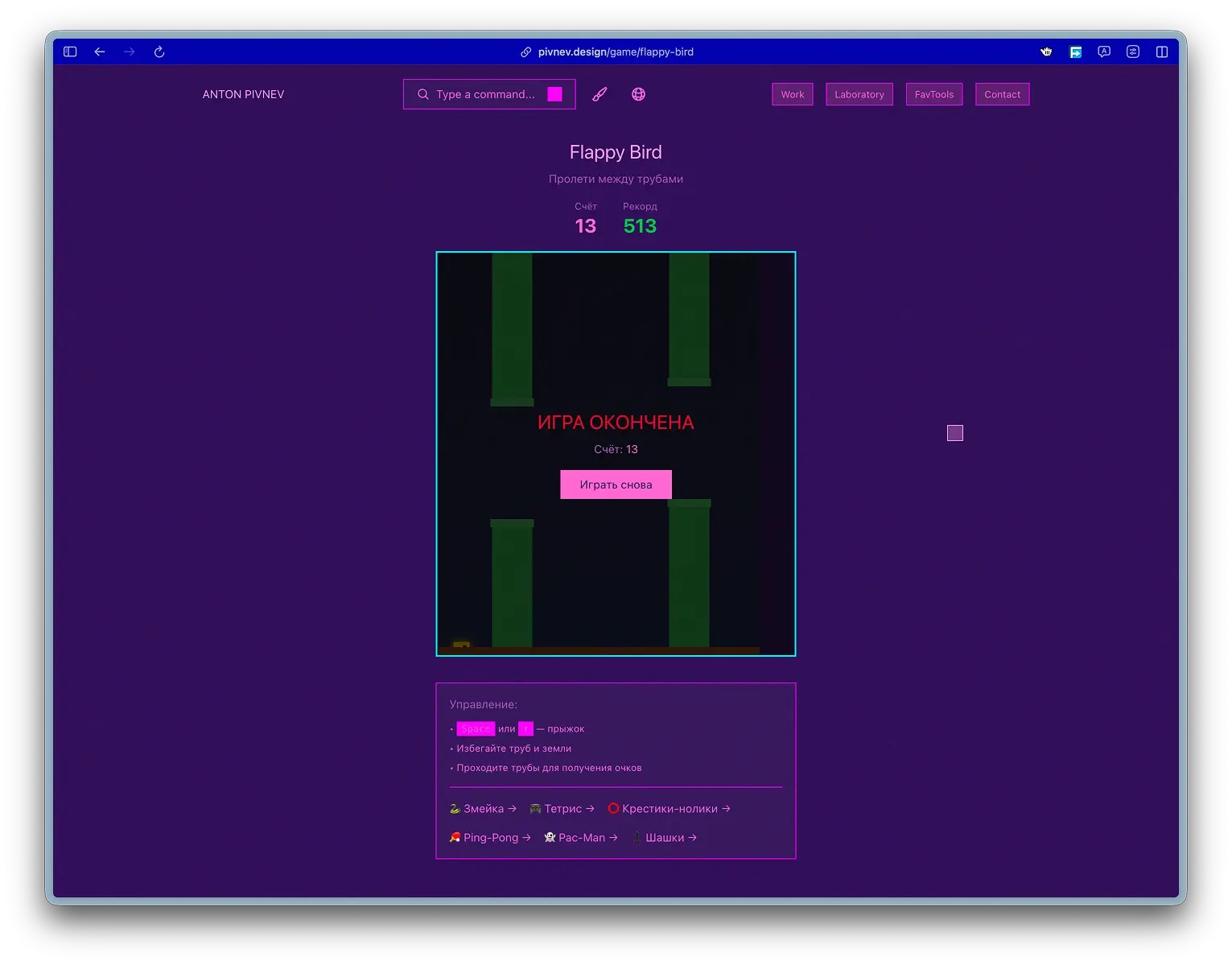Click the Tetris joystick emoji icon
This screenshot has width=1232, height=965.
click(534, 808)
